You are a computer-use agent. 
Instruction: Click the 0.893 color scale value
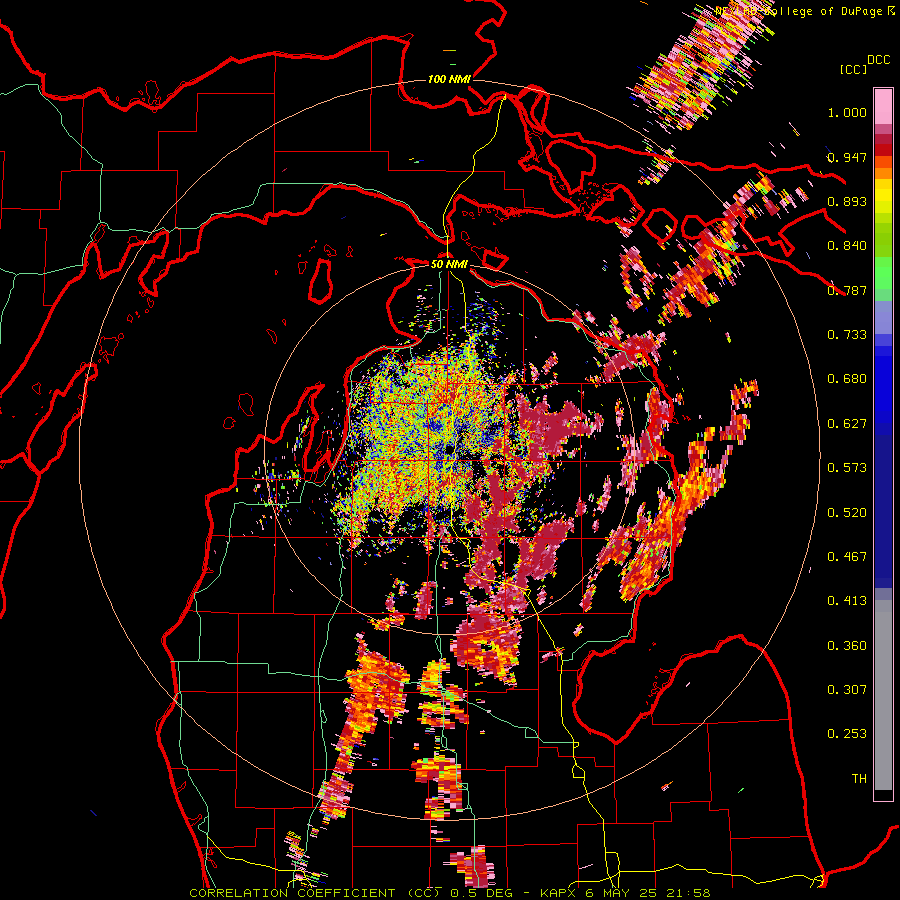[847, 201]
